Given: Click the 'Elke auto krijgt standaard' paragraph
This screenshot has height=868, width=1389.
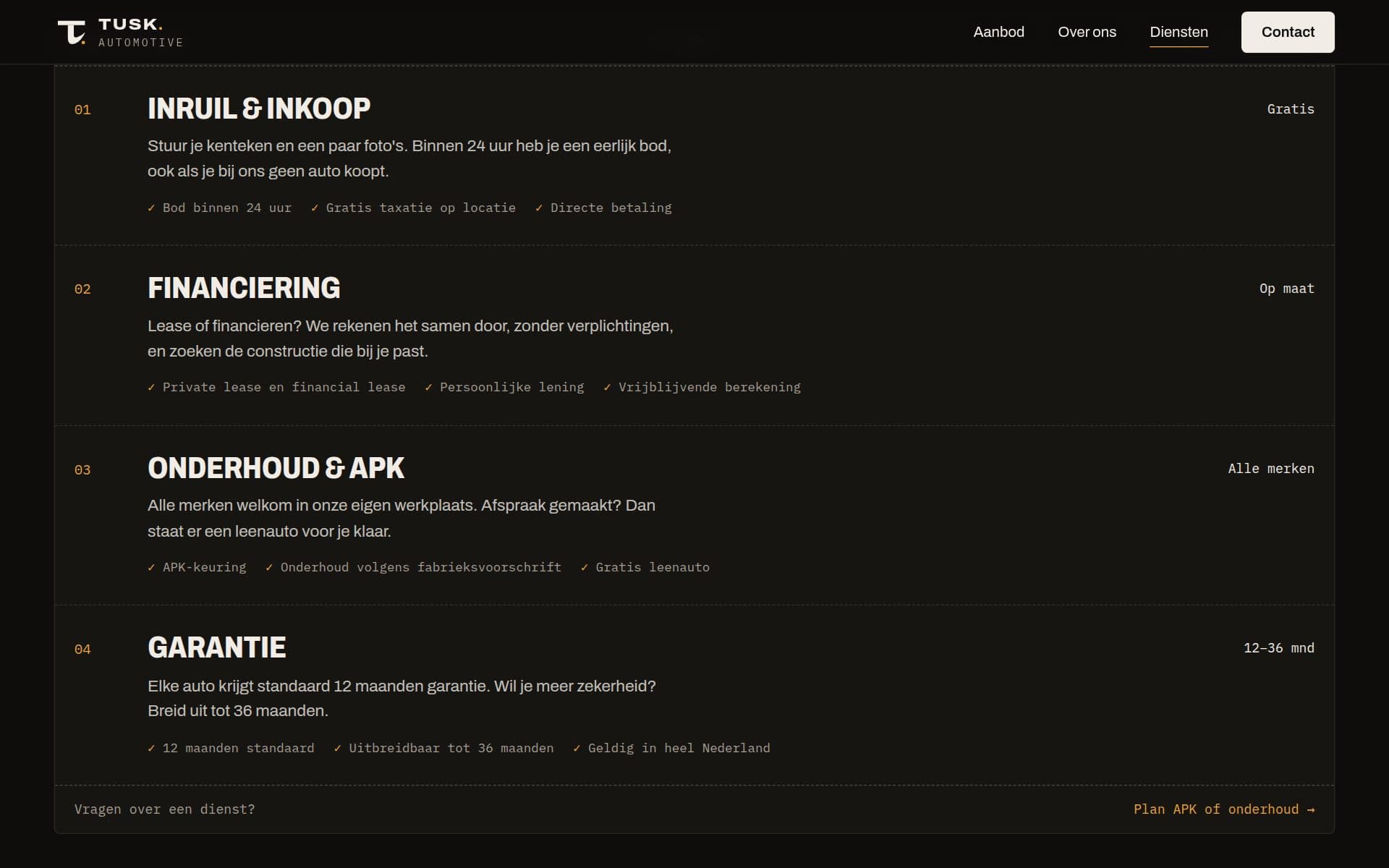Looking at the screenshot, I should coord(402,698).
